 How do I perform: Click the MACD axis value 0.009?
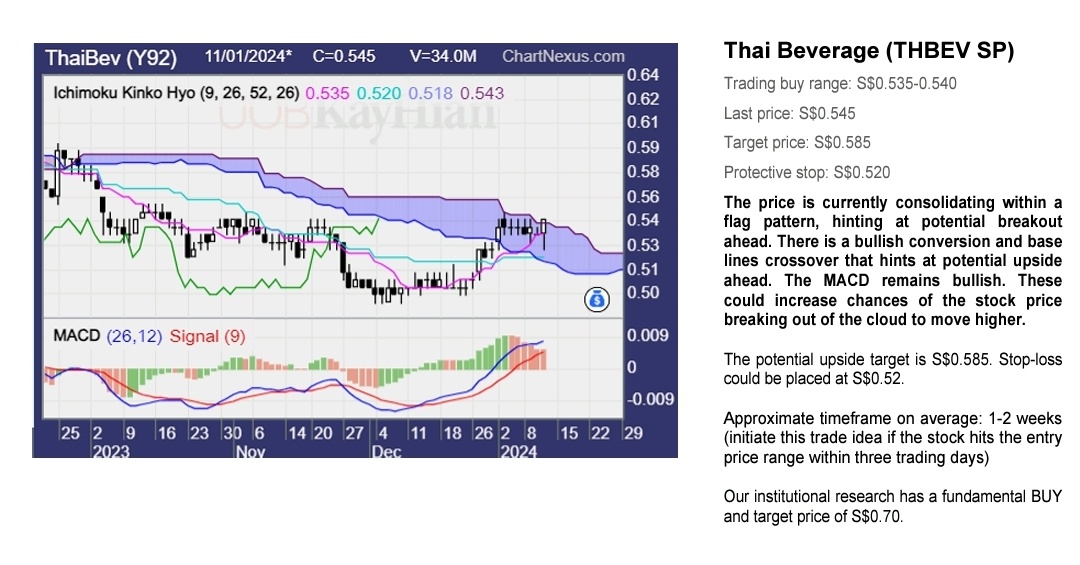647,336
